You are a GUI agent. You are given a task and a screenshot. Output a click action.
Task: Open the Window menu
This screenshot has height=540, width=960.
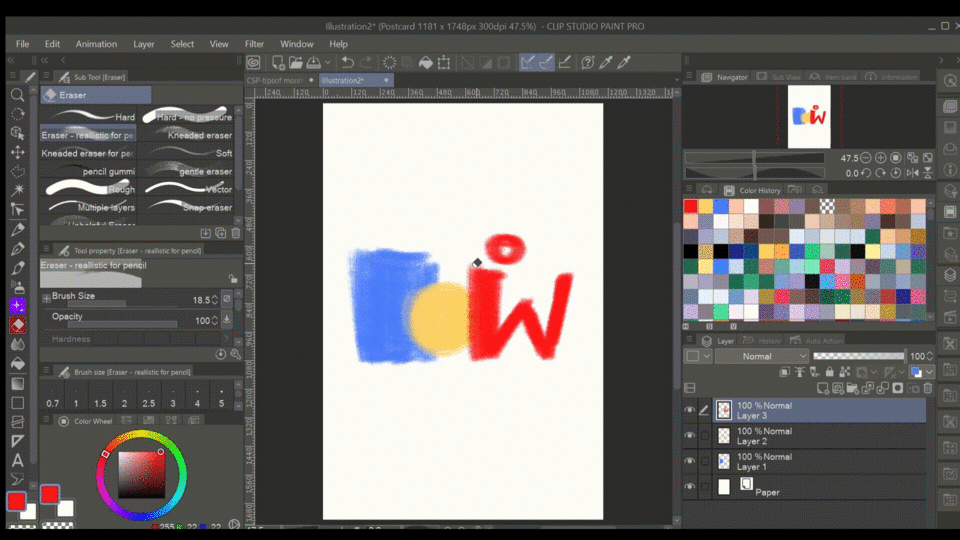tap(296, 44)
